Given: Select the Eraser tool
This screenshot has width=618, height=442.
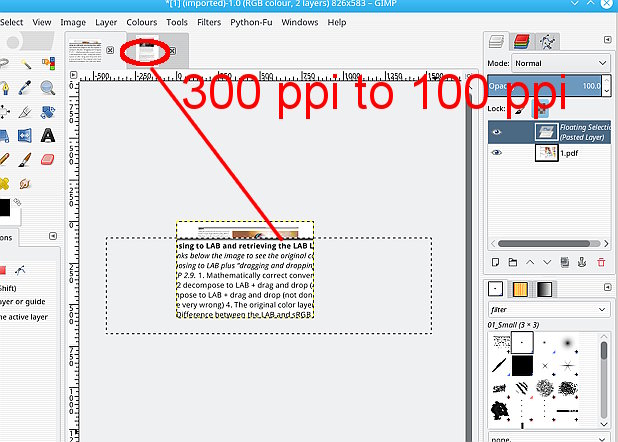Looking at the screenshot, I should pyautogui.click(x=47, y=160).
